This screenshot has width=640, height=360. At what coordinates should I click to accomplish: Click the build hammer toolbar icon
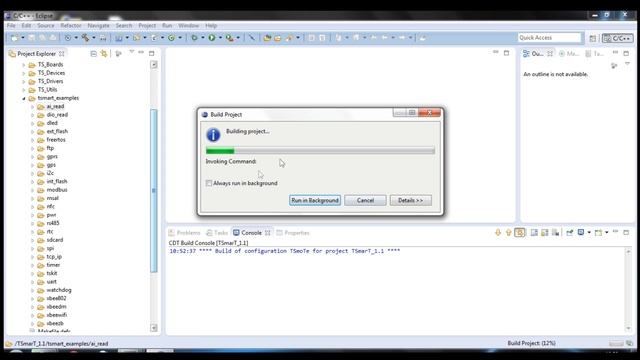click(85, 38)
